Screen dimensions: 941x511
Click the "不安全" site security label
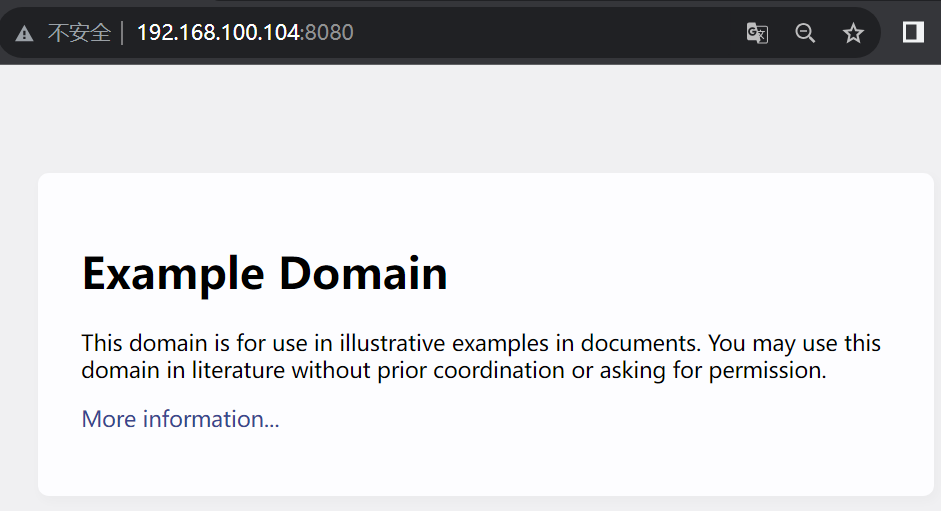79,33
